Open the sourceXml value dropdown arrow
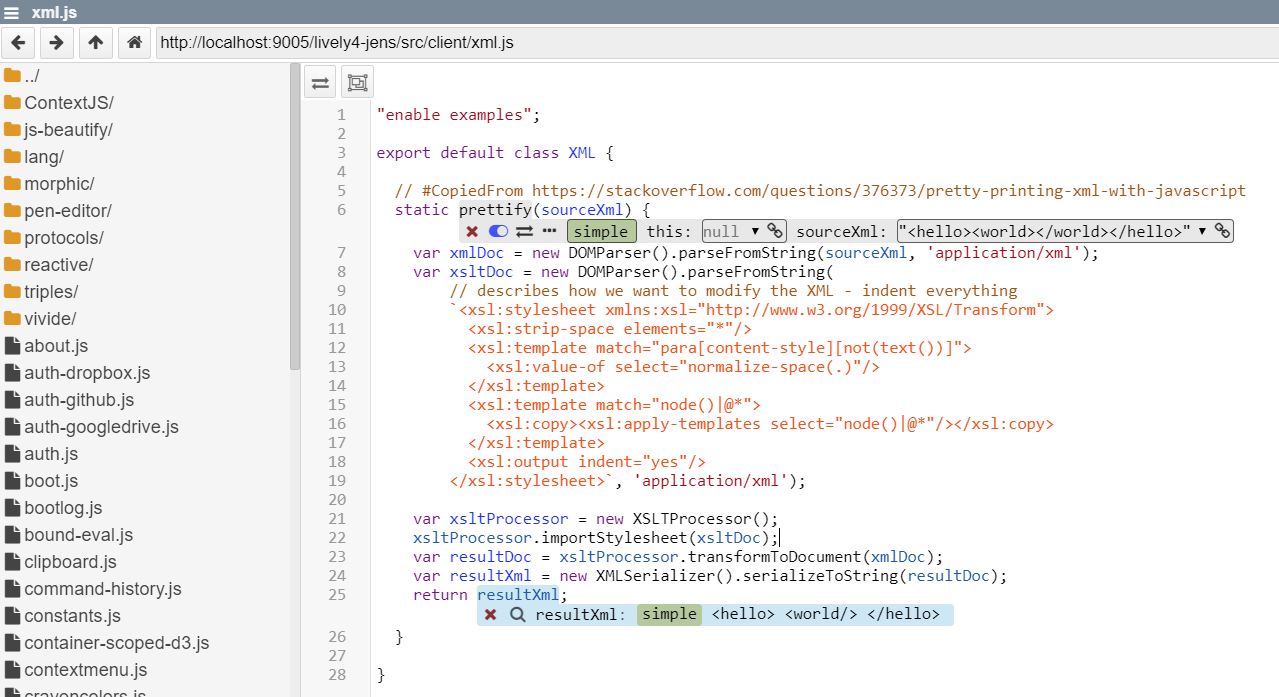 click(x=1202, y=231)
